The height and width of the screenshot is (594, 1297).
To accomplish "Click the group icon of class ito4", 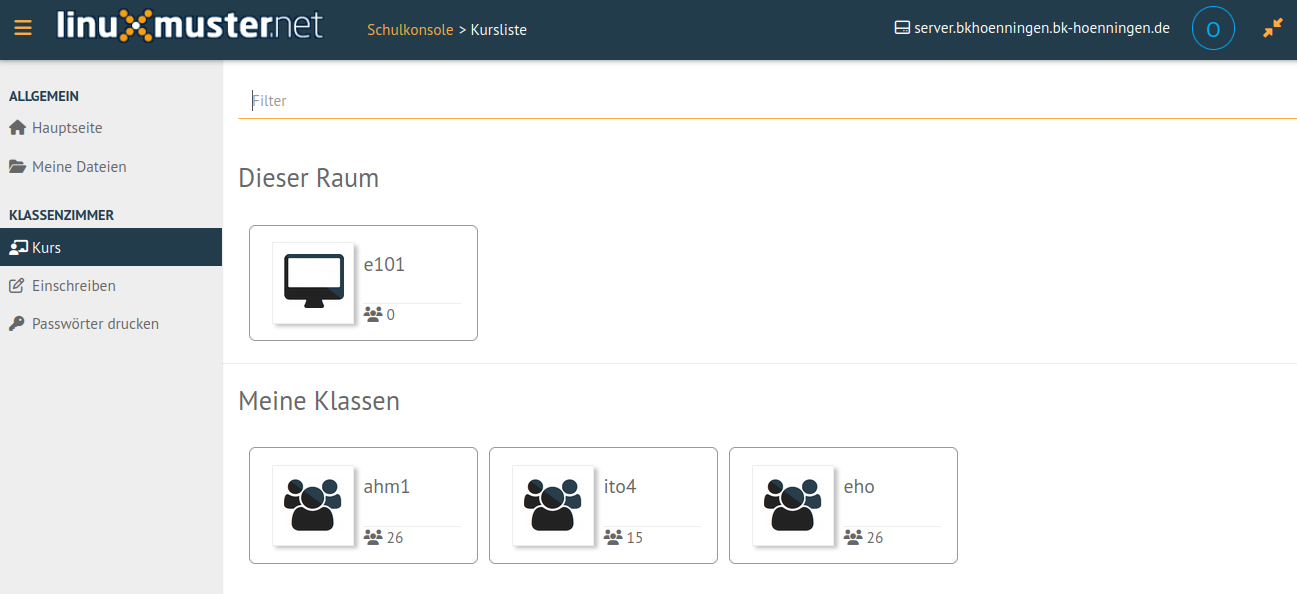I will pos(553,505).
